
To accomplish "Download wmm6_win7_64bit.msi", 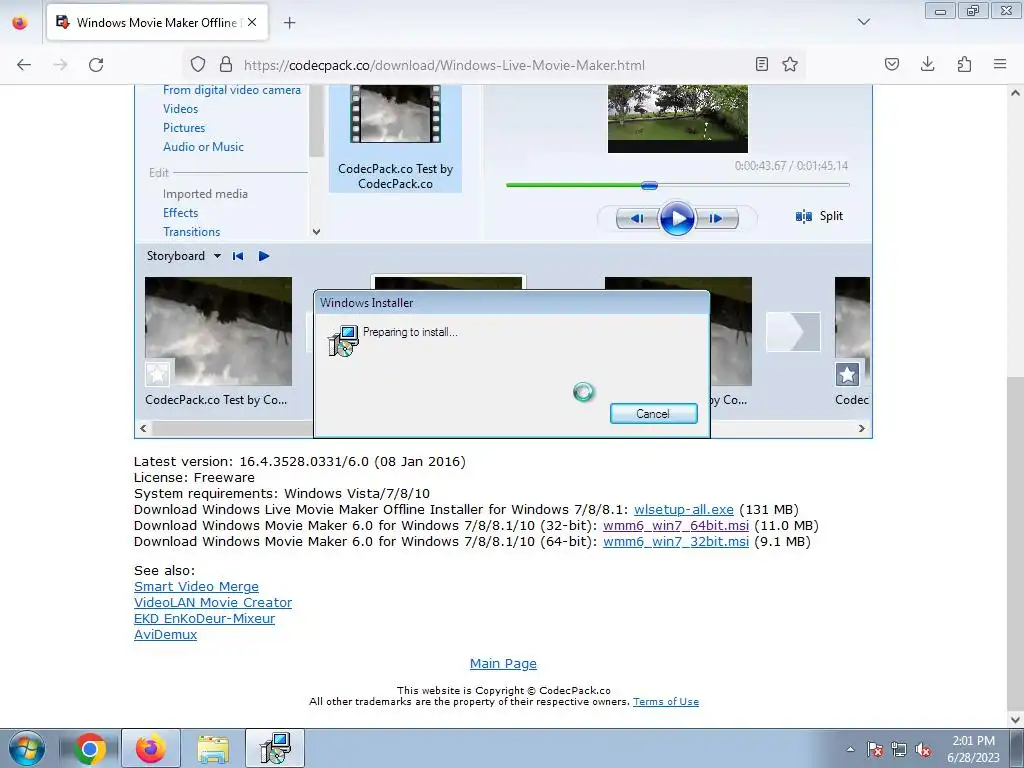I will (676, 526).
